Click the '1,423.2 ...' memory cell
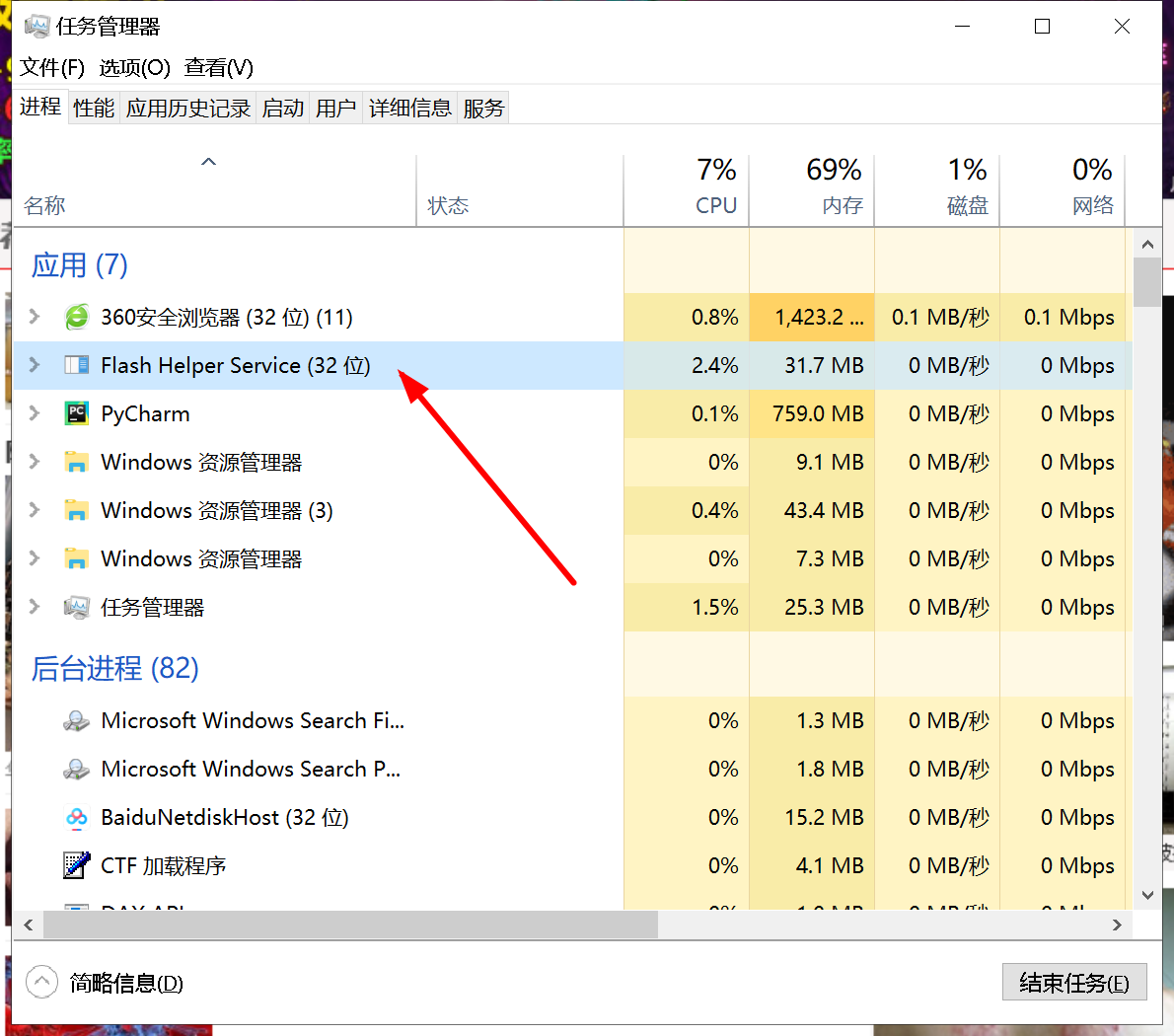1174x1036 pixels. pyautogui.click(x=812, y=318)
